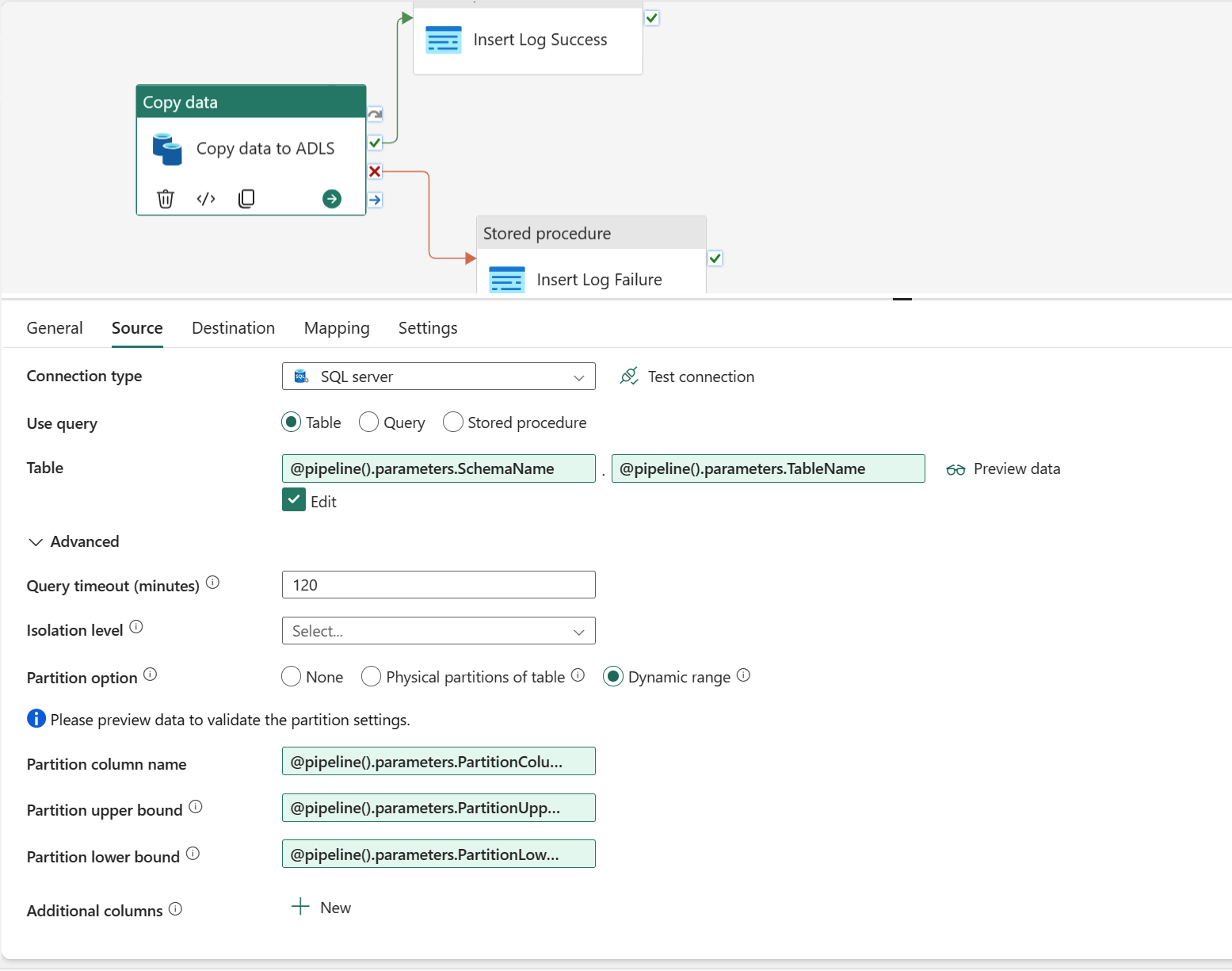The image size is (1232, 971).
Task: Clone the Copy data activity
Action: [246, 199]
